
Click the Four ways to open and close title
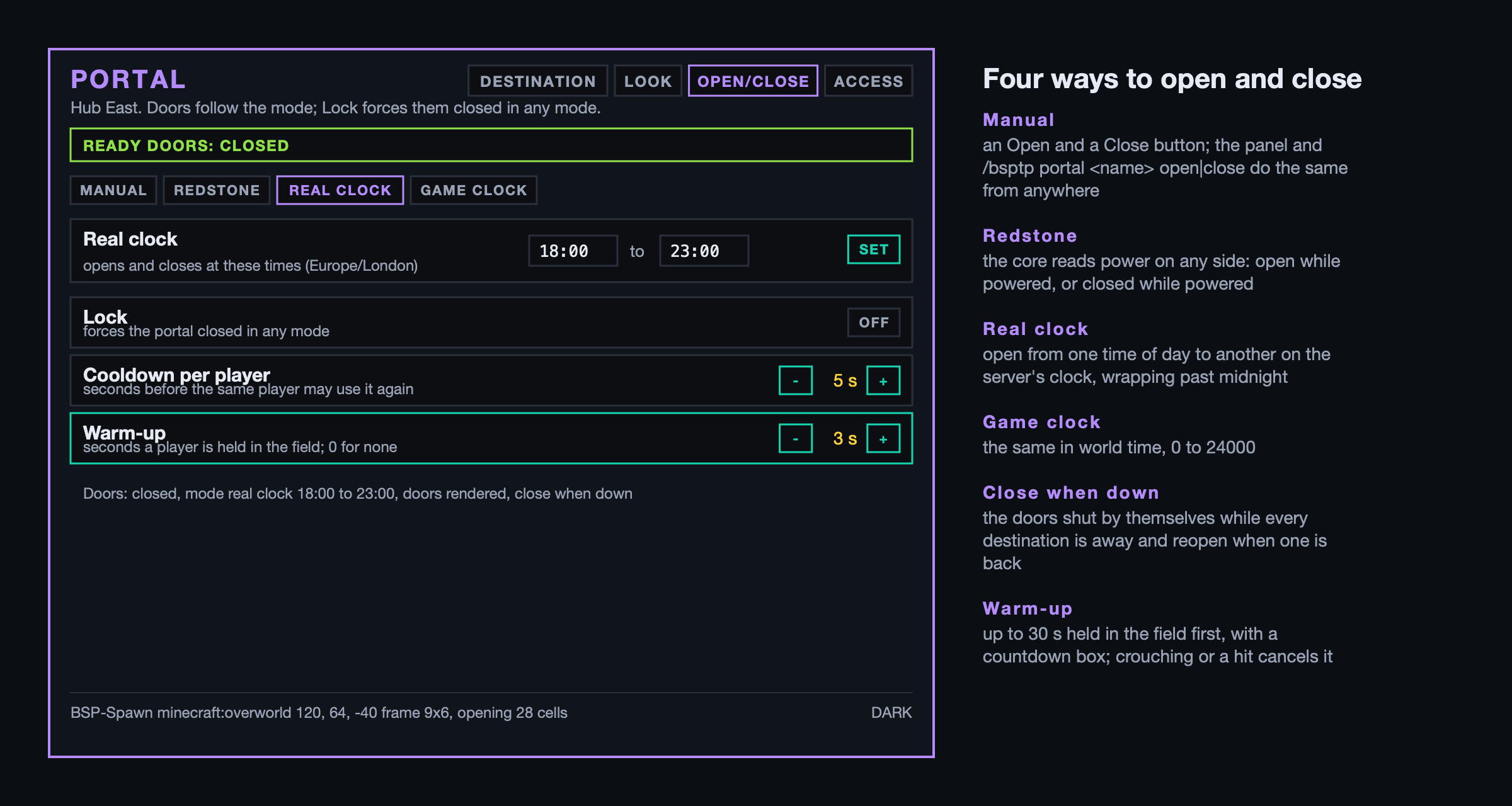click(x=1172, y=79)
